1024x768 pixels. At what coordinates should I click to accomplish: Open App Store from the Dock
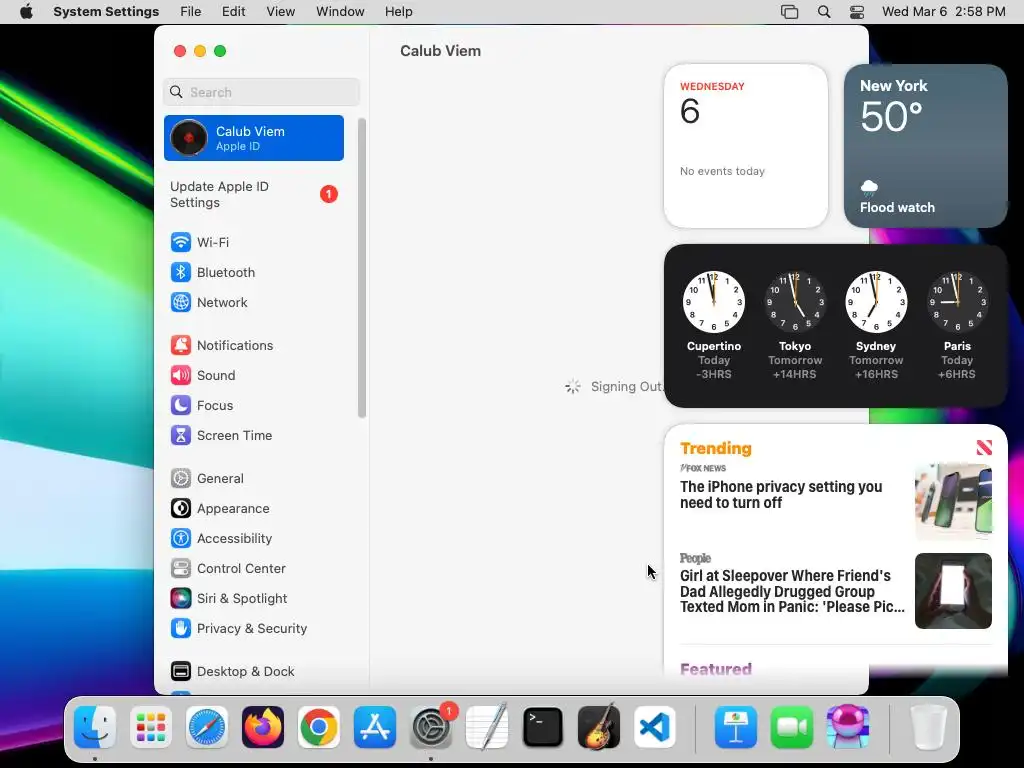click(x=375, y=727)
